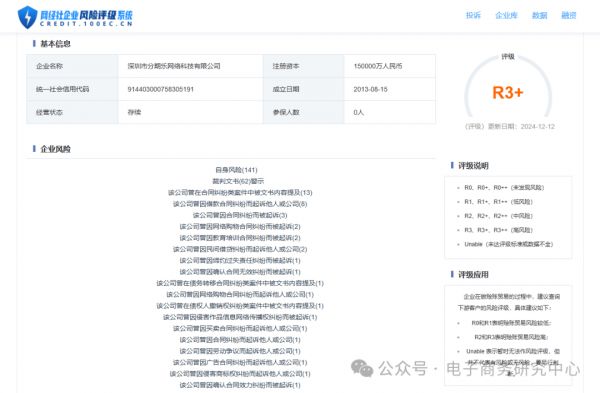
Task: Click the 企业风险 section heading
Action: point(55,149)
